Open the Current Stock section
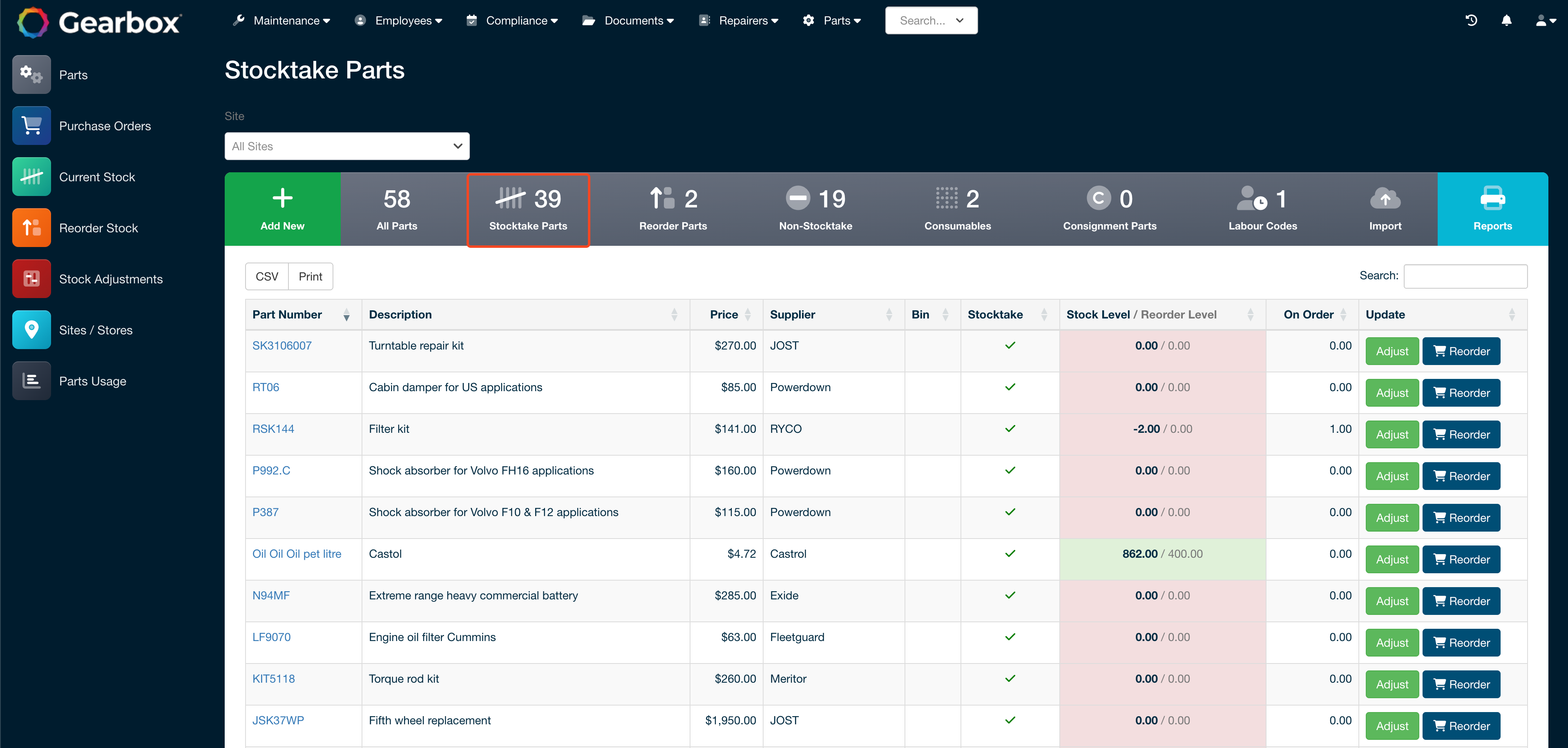1568x748 pixels. click(97, 176)
